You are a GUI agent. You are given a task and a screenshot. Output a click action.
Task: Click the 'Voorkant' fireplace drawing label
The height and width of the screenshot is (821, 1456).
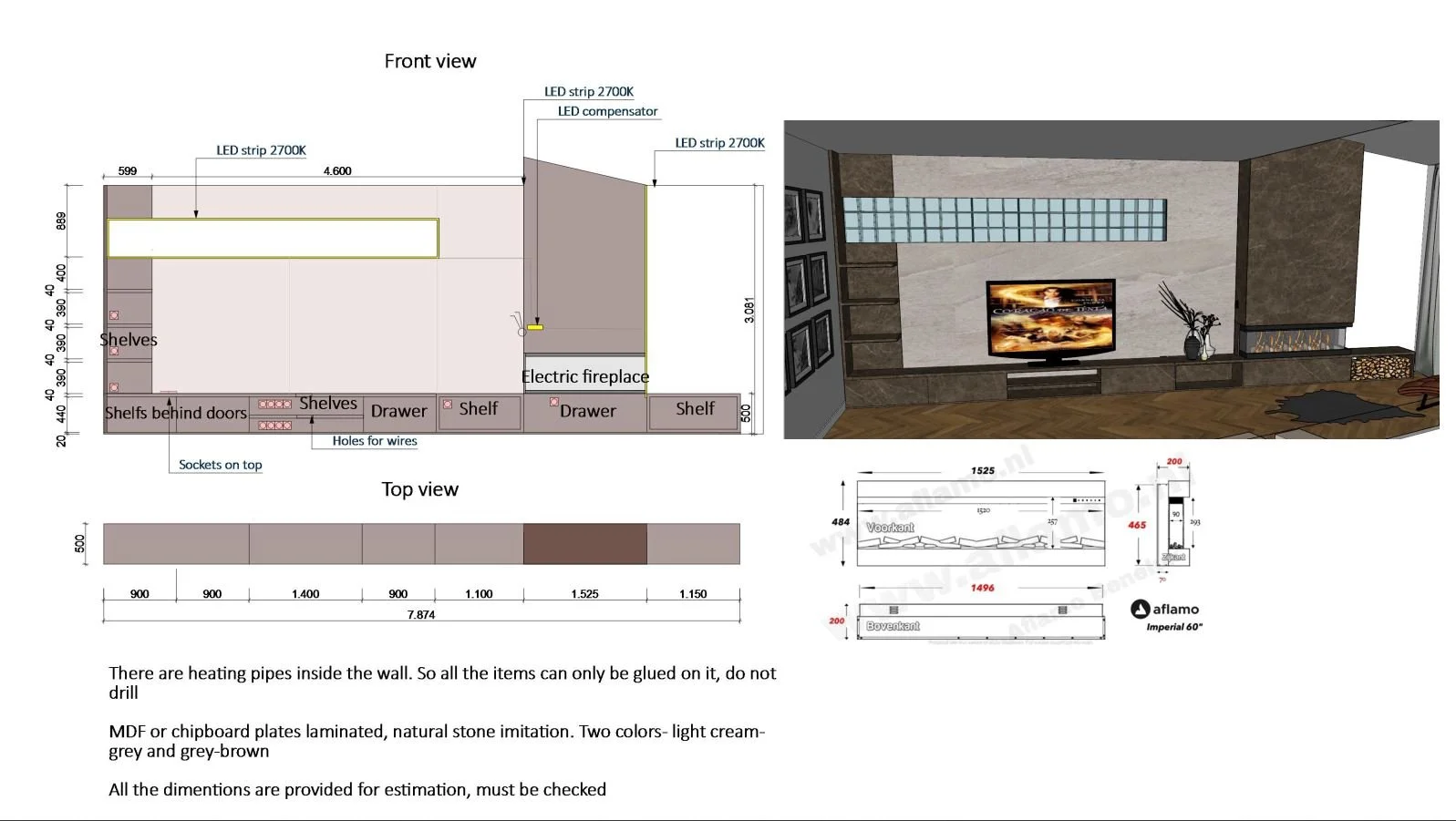(x=890, y=528)
